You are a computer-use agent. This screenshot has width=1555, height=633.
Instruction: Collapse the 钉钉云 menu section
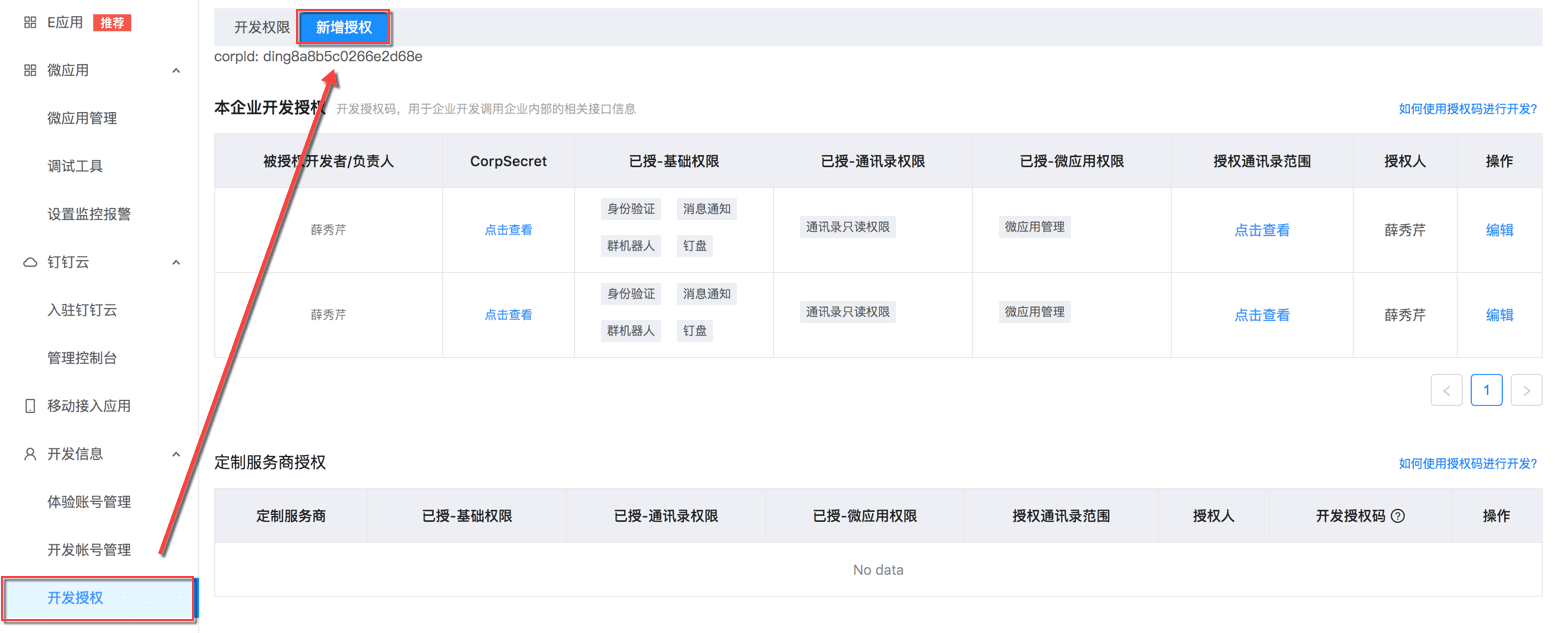tap(176, 262)
